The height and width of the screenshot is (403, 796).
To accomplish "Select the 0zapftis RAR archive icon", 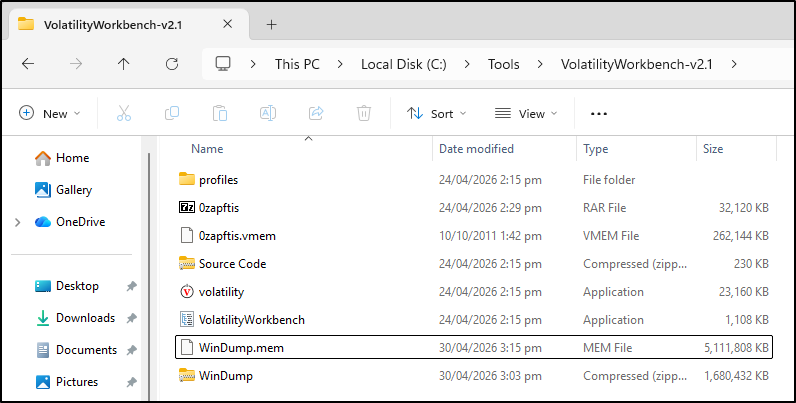I will coord(187,207).
